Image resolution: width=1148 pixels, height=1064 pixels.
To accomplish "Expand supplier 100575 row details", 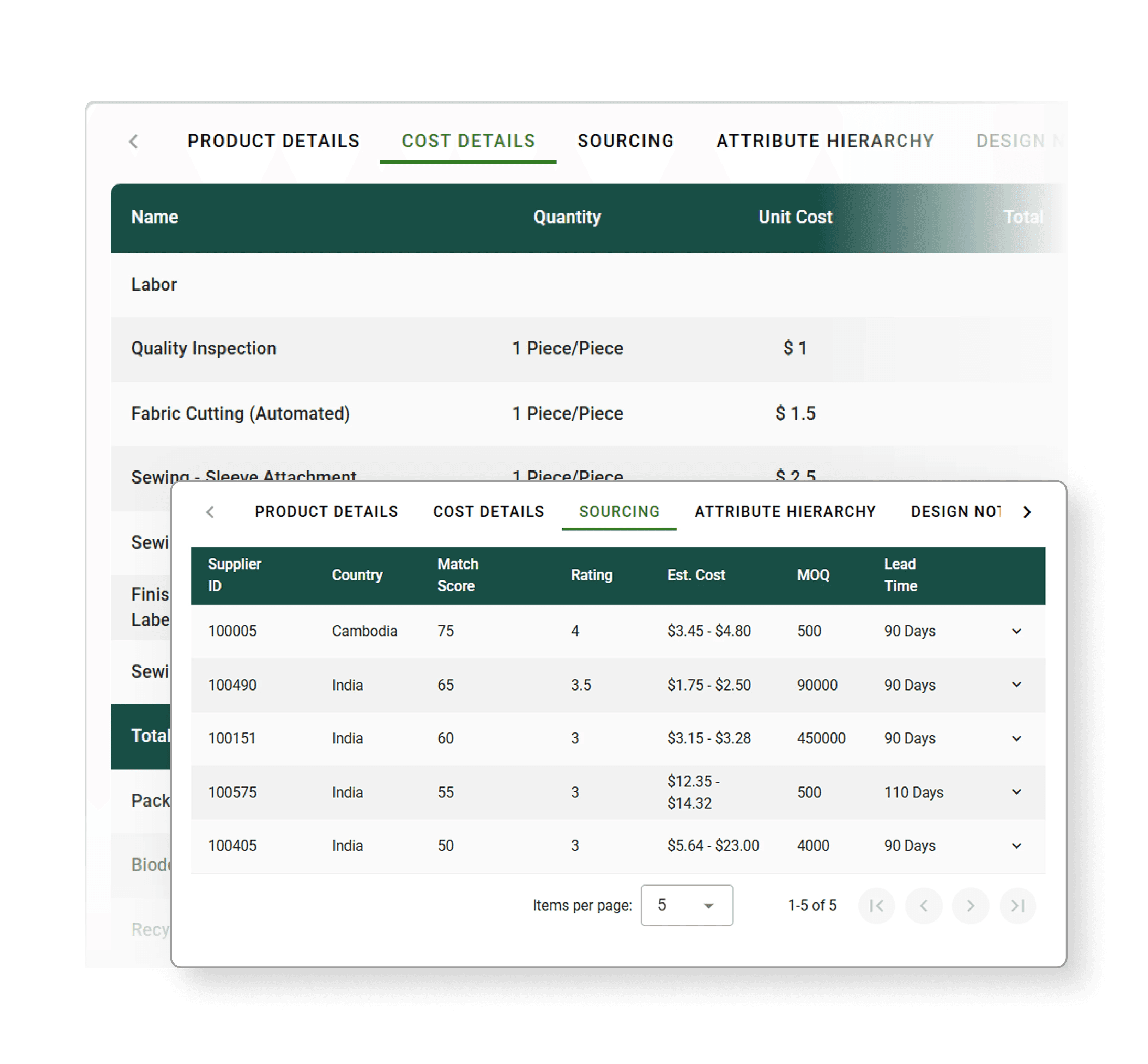I will tap(1017, 792).
